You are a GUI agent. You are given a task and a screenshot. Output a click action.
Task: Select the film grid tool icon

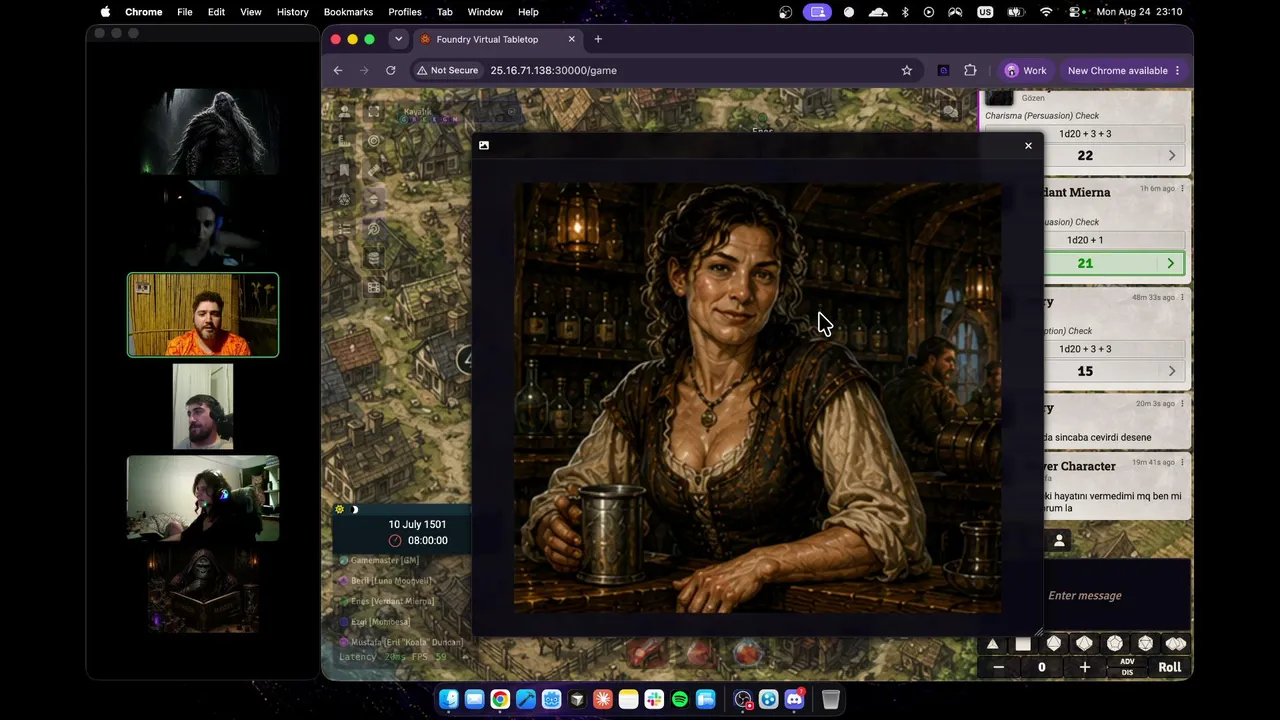click(374, 288)
